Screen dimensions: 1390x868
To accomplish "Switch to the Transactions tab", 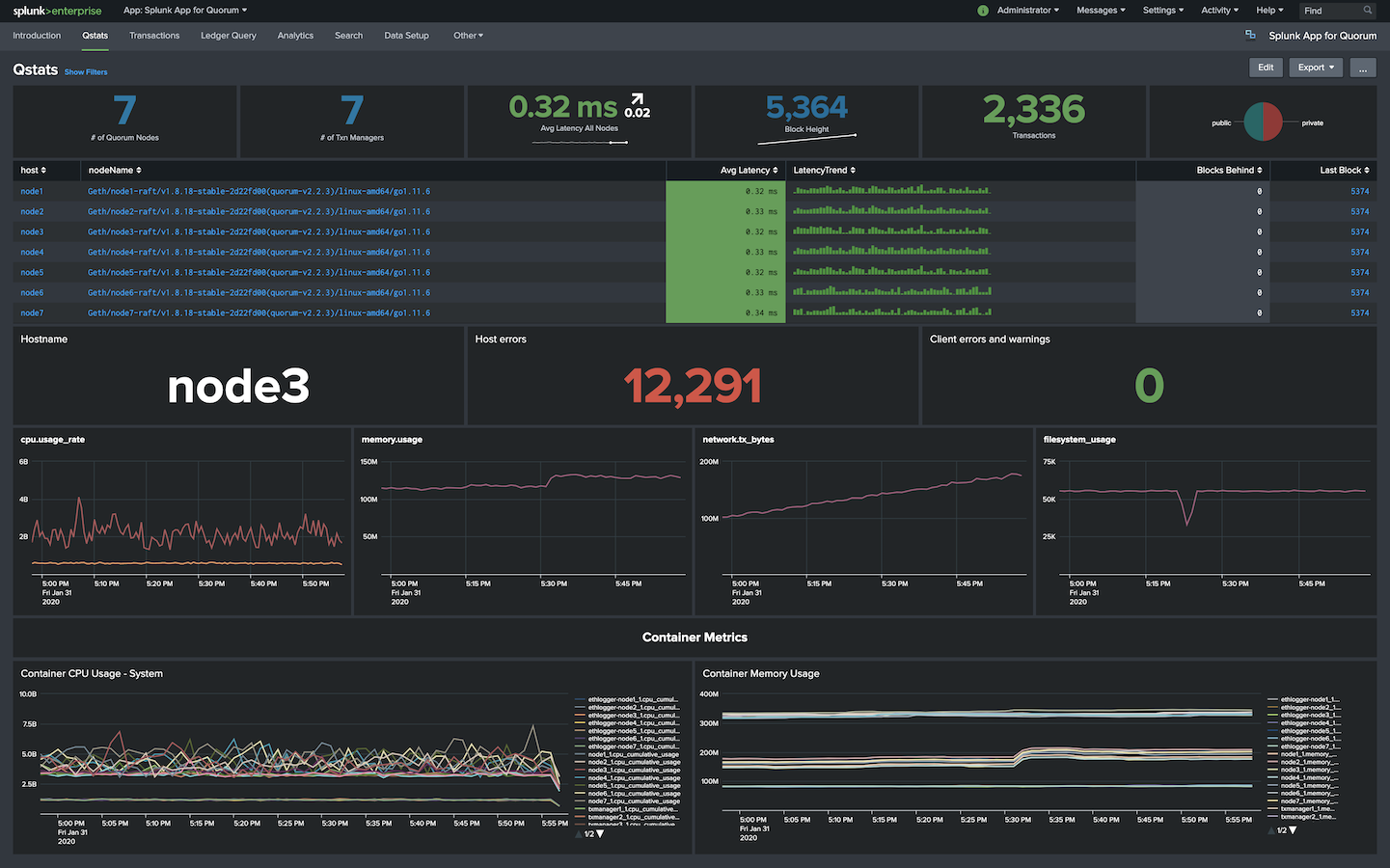I will tap(154, 36).
